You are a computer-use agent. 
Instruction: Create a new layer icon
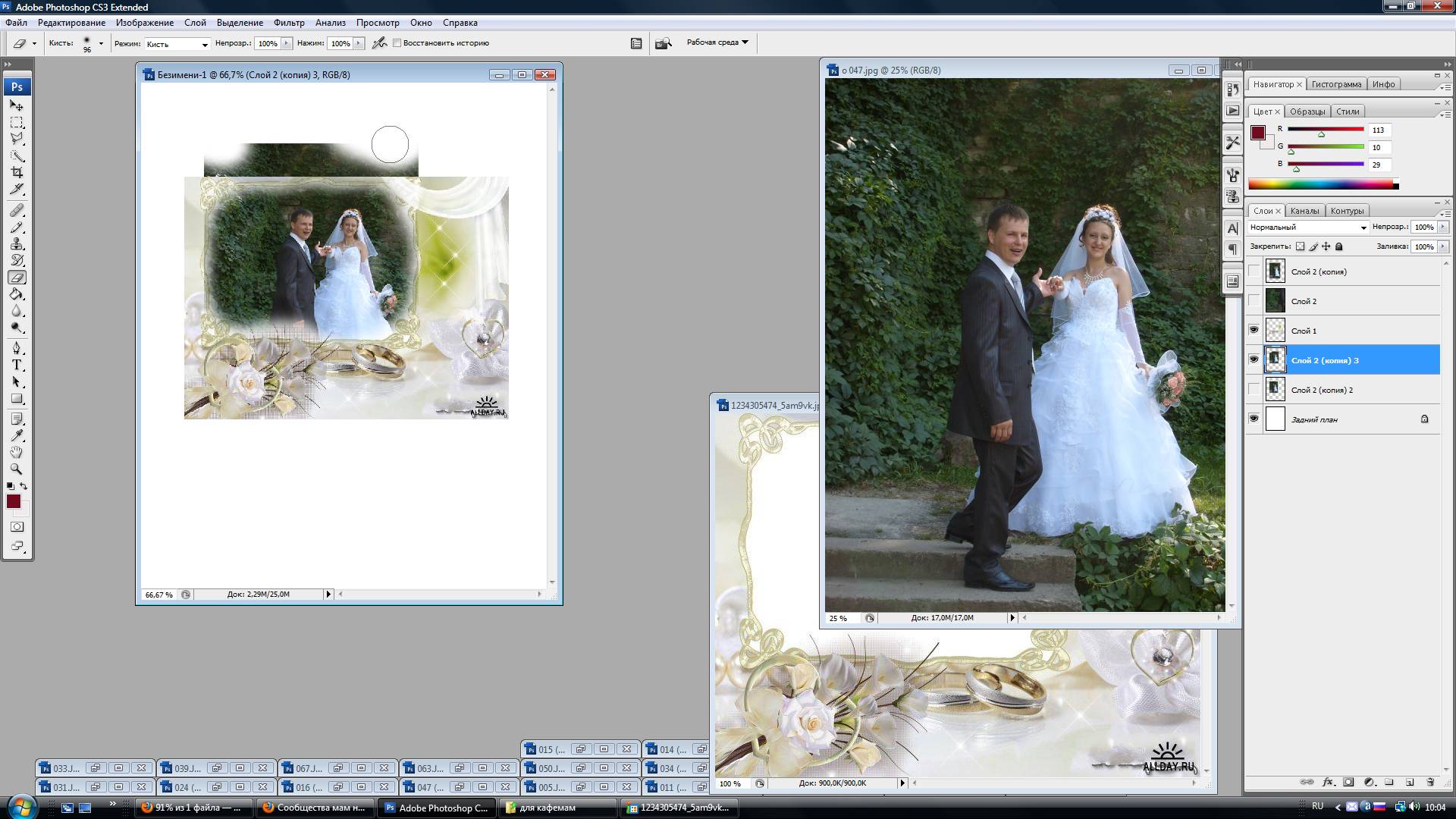click(1410, 782)
